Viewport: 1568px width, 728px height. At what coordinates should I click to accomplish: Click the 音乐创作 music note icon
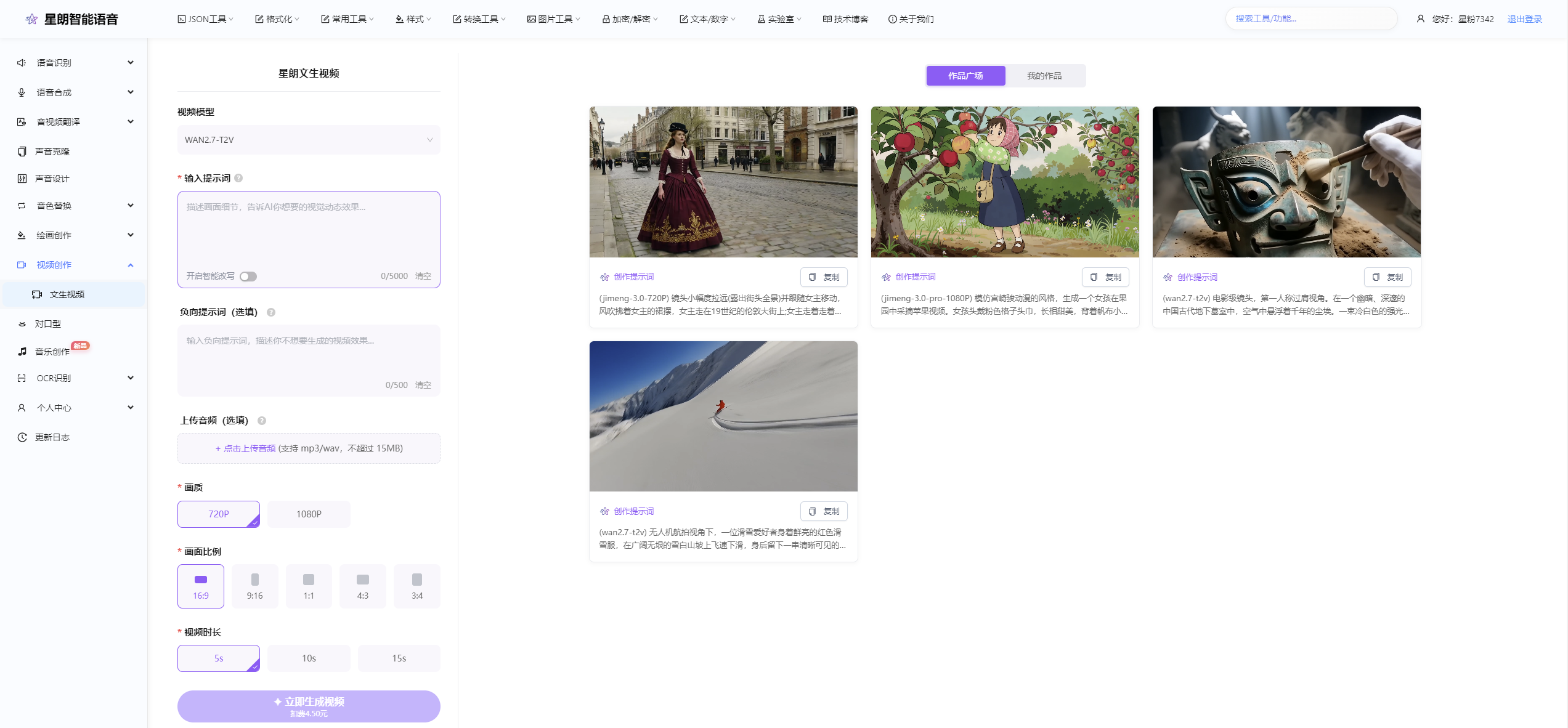22,352
